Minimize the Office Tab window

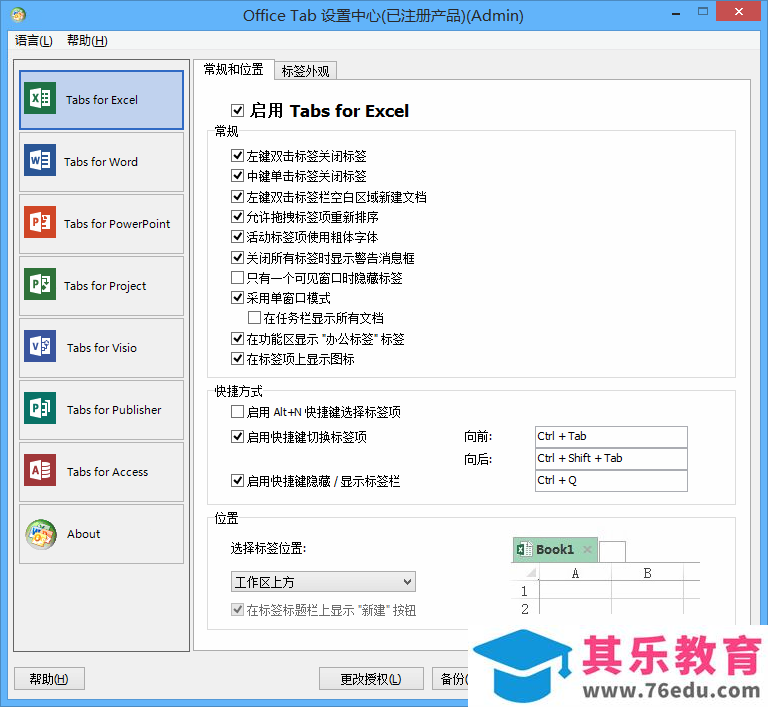676,13
